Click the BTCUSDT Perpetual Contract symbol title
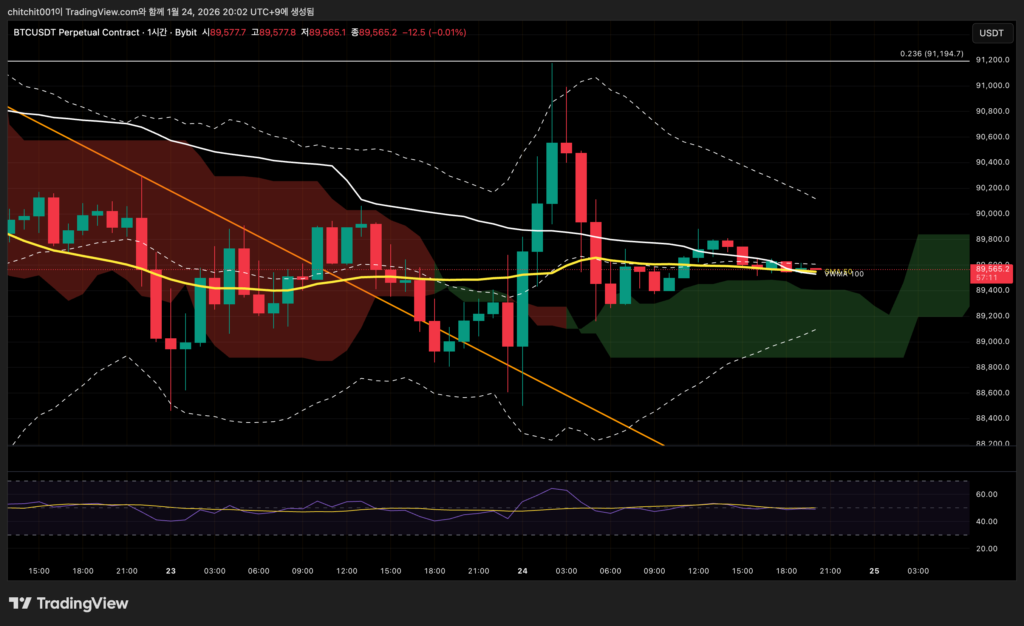 (78, 32)
